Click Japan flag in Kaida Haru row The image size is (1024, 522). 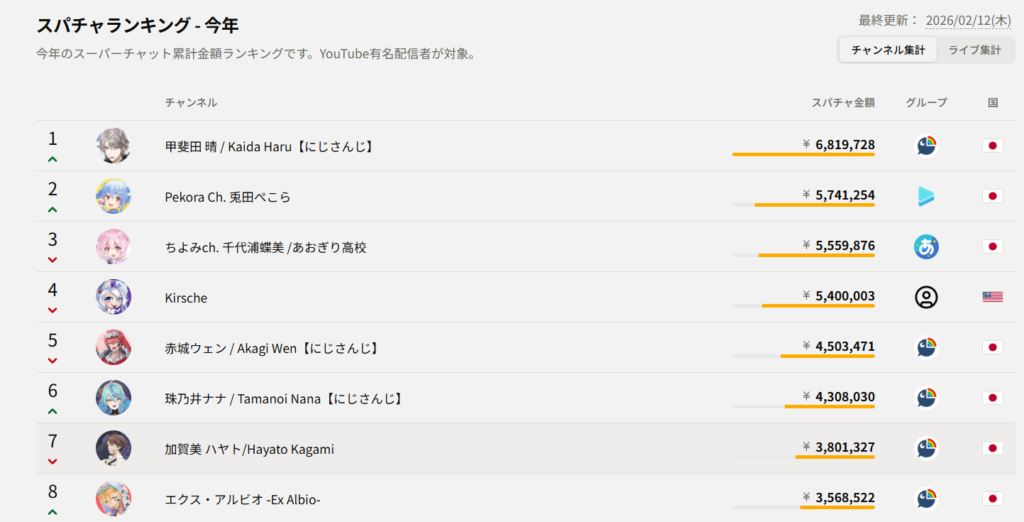992,146
